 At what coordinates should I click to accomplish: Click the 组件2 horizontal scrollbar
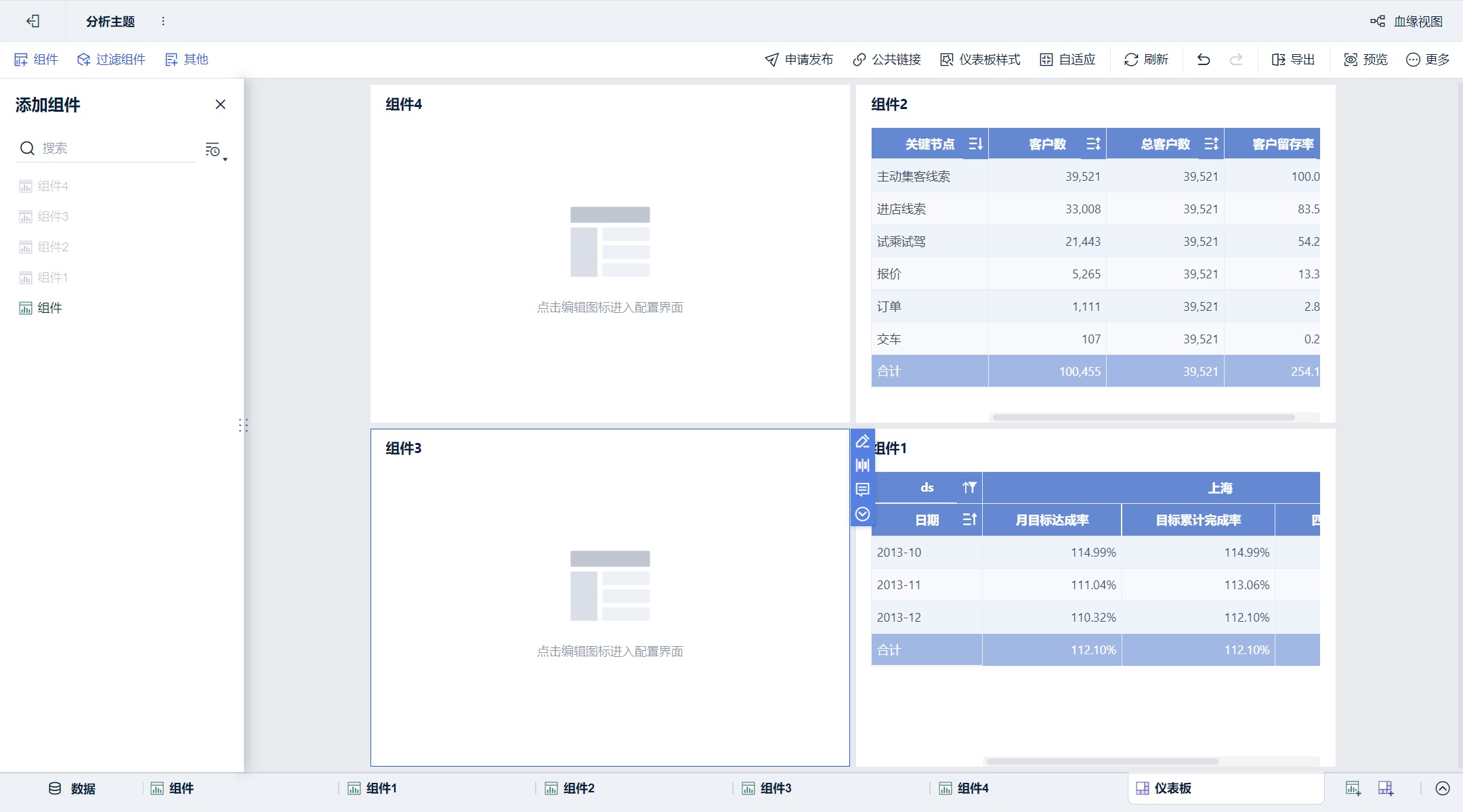pos(1144,417)
